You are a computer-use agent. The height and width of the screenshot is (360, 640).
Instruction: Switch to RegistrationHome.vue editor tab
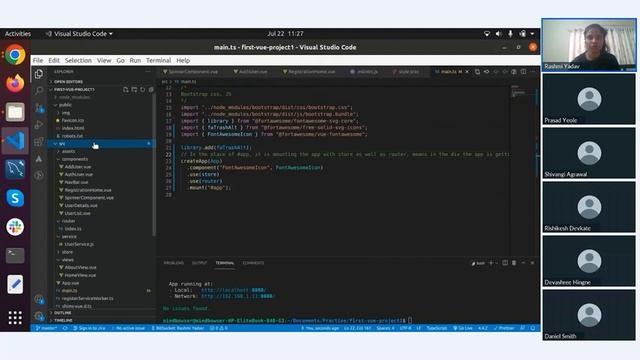[x=309, y=72]
